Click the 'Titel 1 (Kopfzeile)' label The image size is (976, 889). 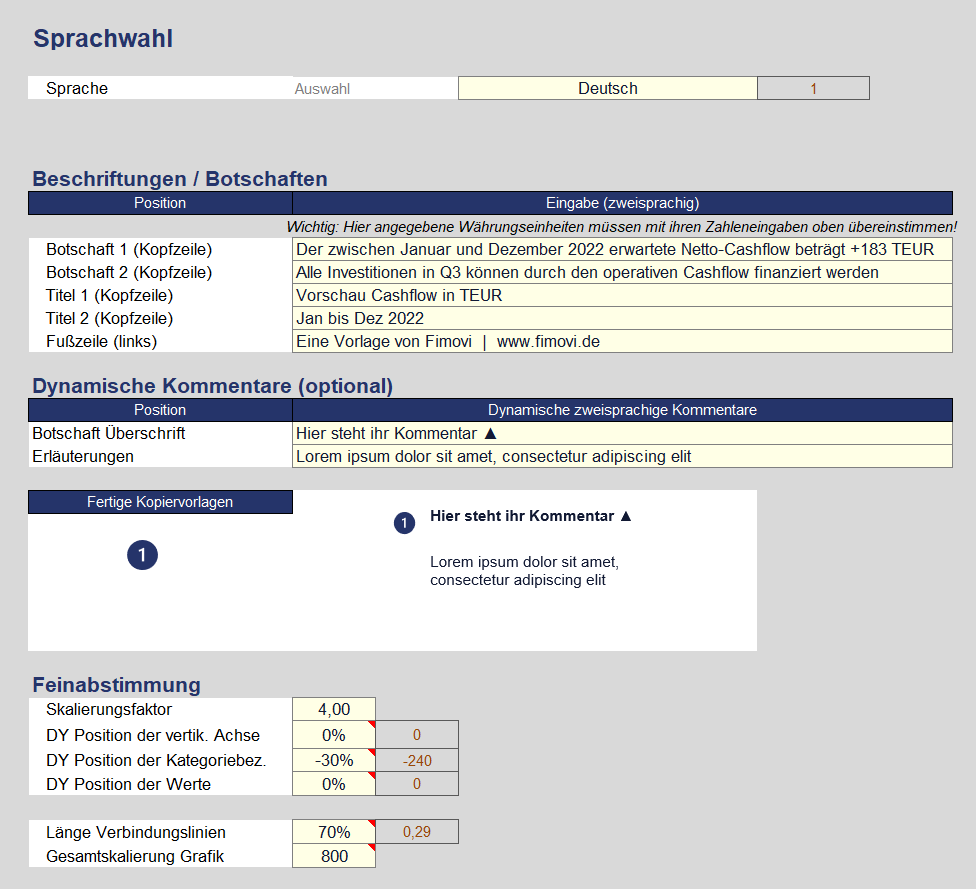click(110, 296)
